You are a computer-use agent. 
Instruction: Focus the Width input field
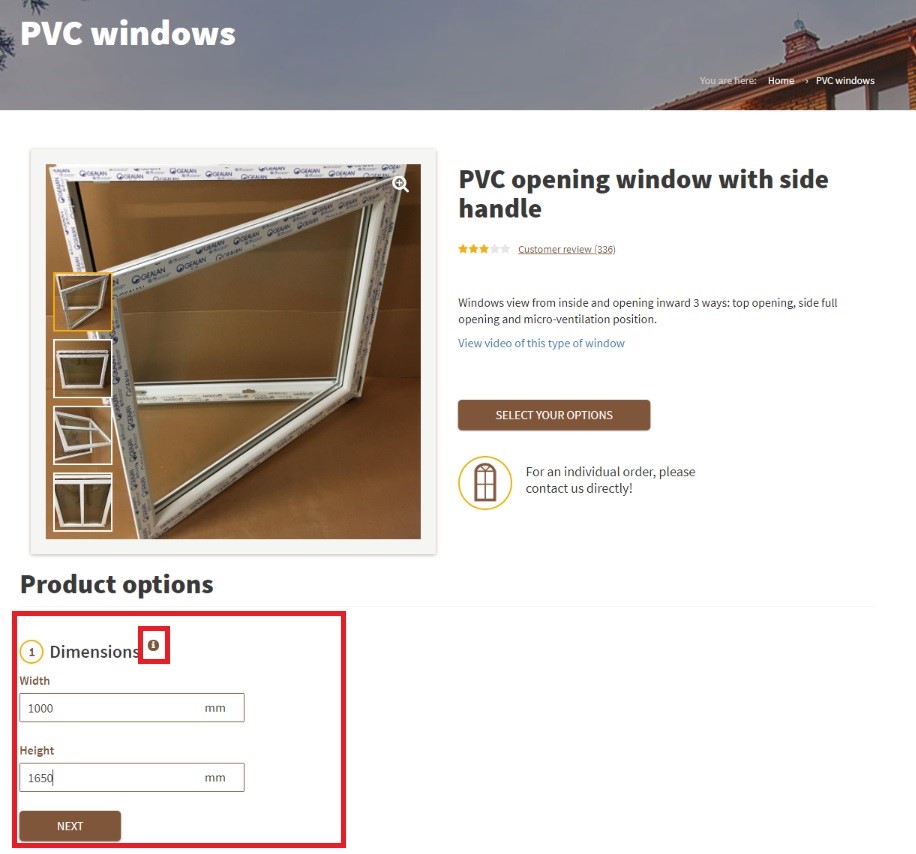(132, 708)
